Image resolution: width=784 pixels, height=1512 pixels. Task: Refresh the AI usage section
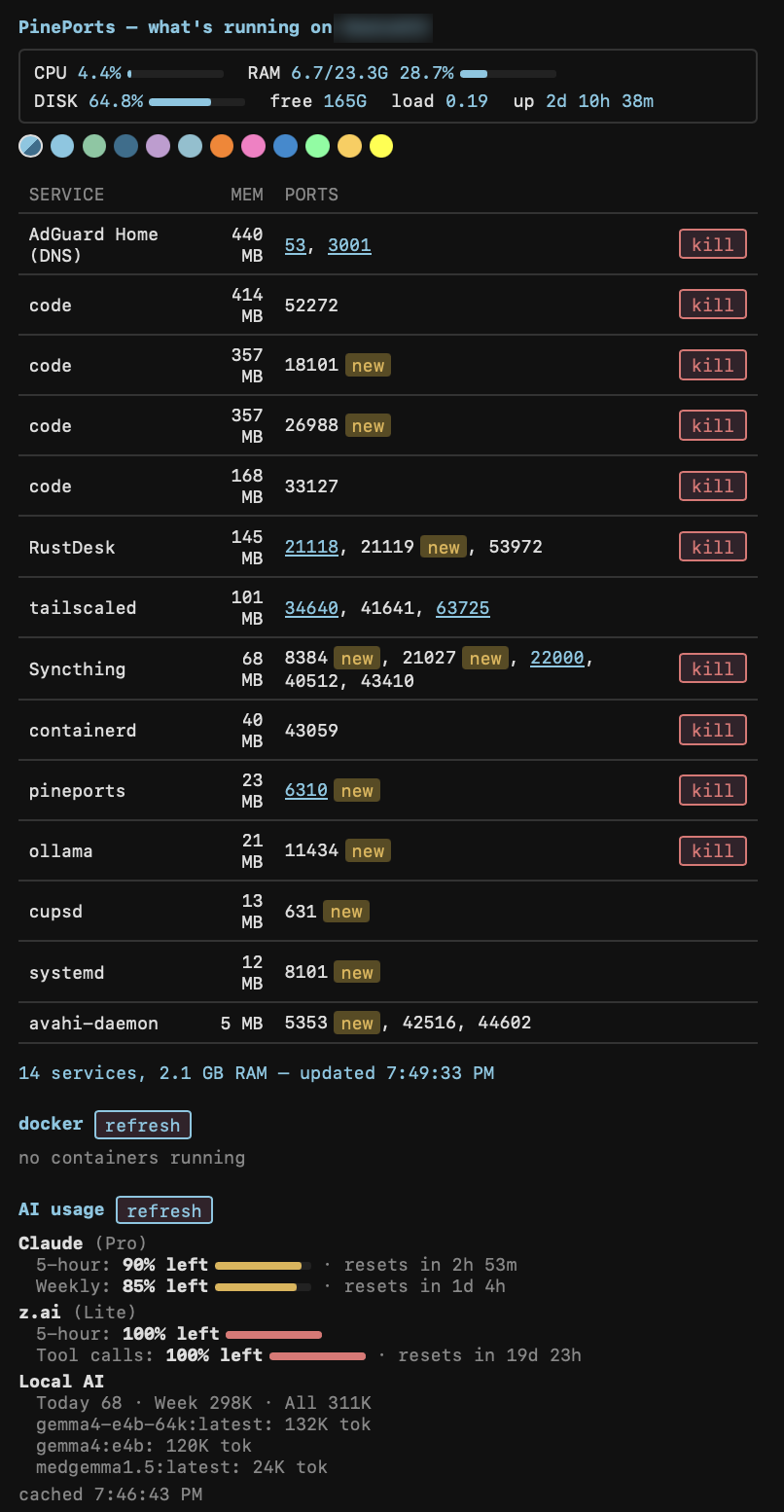tap(164, 1210)
